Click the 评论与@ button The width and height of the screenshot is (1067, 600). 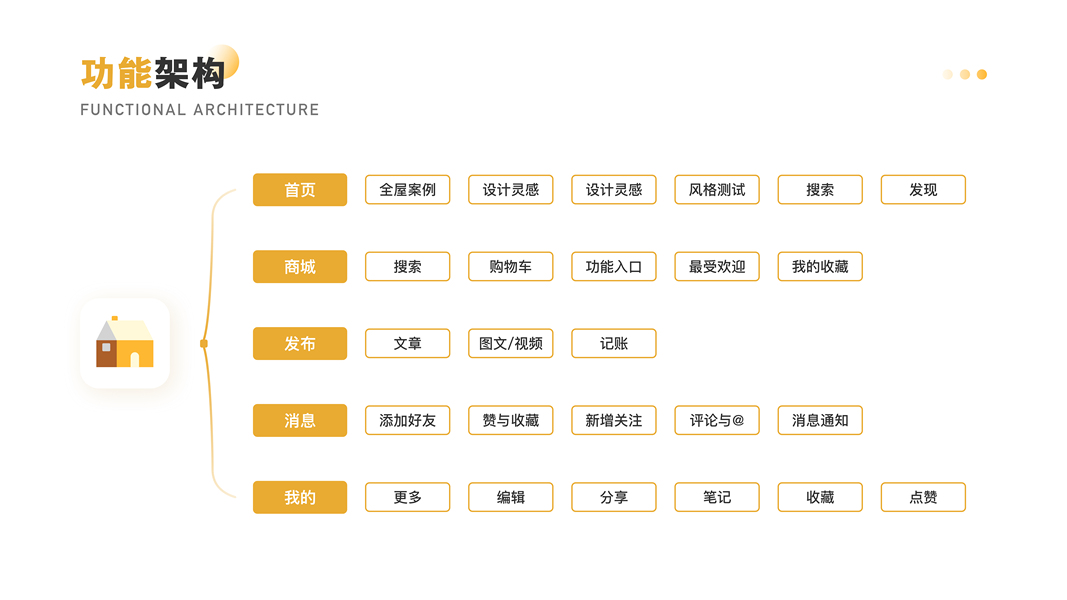(x=717, y=421)
